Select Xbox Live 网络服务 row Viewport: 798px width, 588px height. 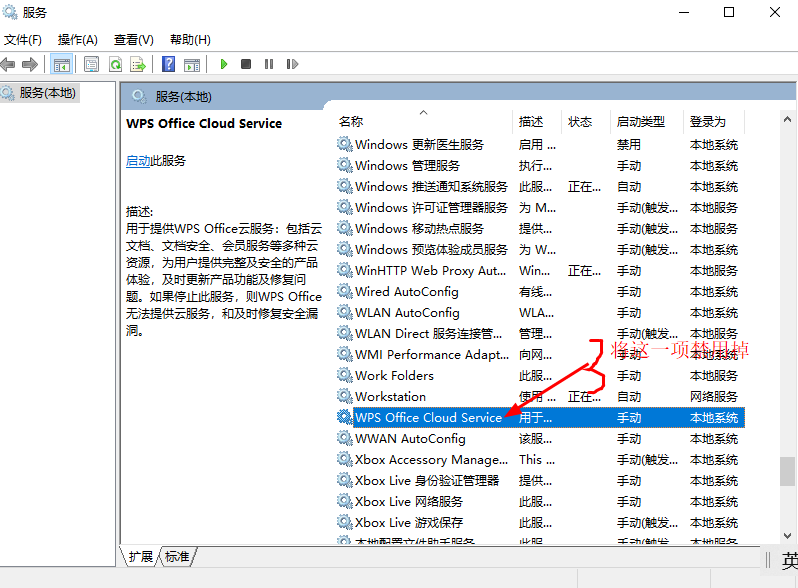click(x=540, y=501)
